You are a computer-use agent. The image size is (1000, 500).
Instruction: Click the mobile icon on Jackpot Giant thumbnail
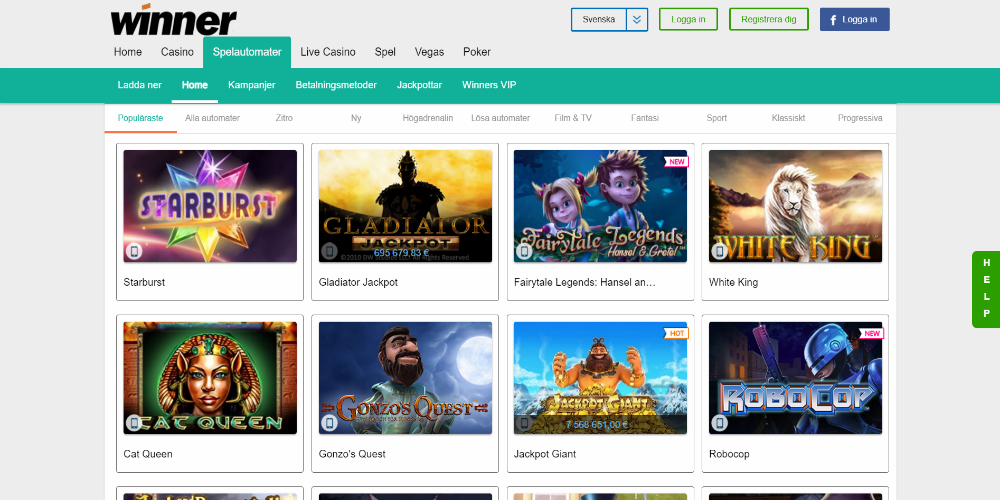click(x=524, y=422)
